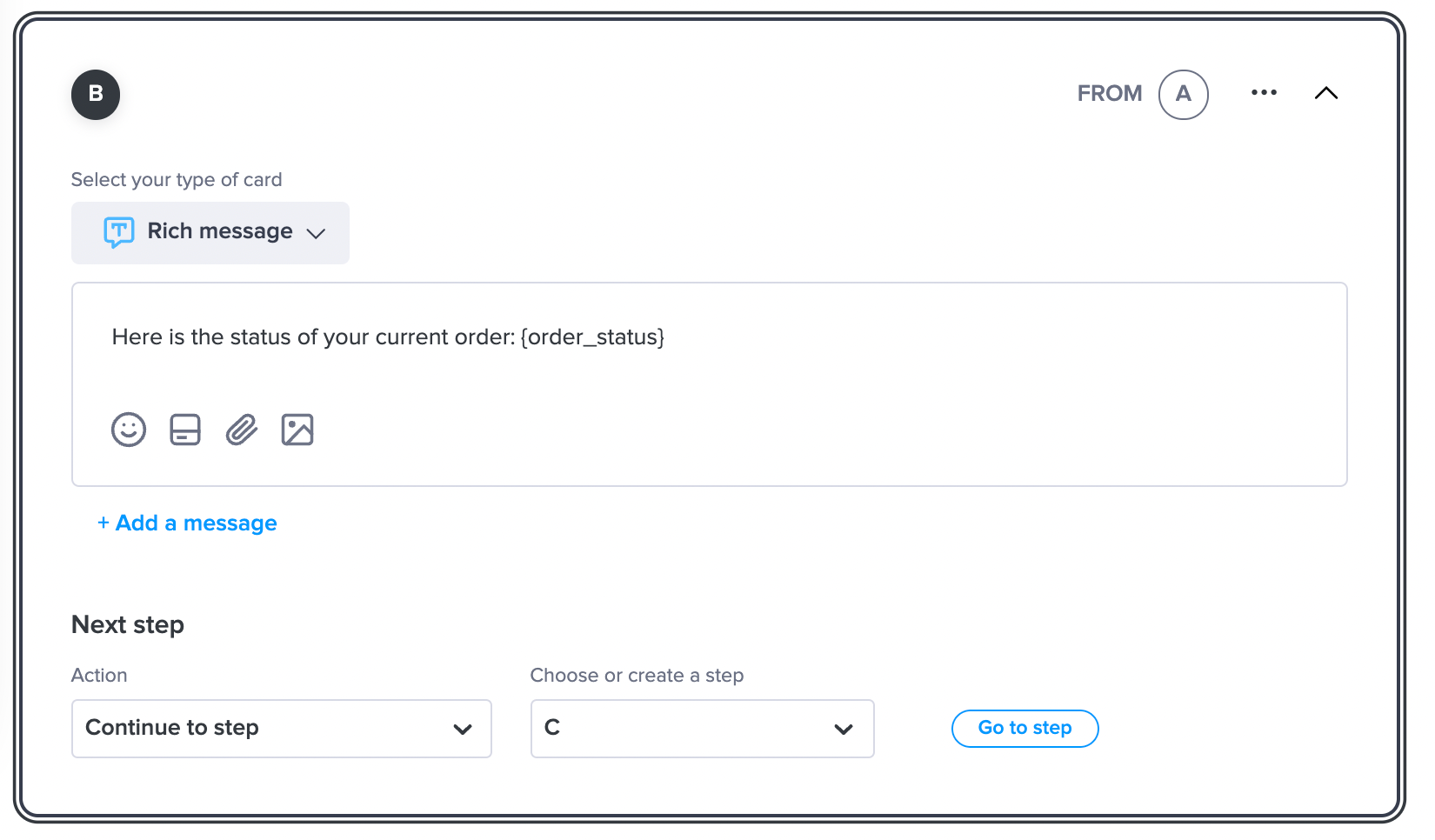Click the Choose or create a step label
The image size is (1435, 840).
tap(637, 676)
